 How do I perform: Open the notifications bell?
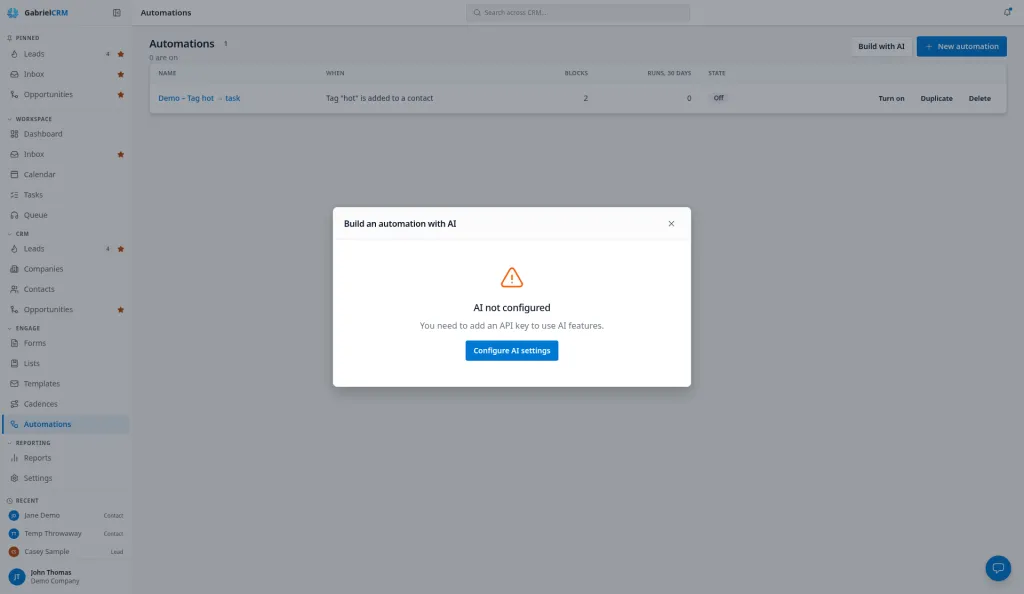(1007, 12)
